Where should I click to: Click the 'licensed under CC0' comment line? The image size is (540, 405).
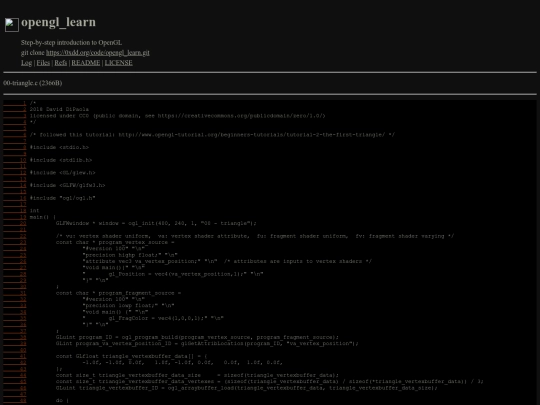[x=177, y=116]
